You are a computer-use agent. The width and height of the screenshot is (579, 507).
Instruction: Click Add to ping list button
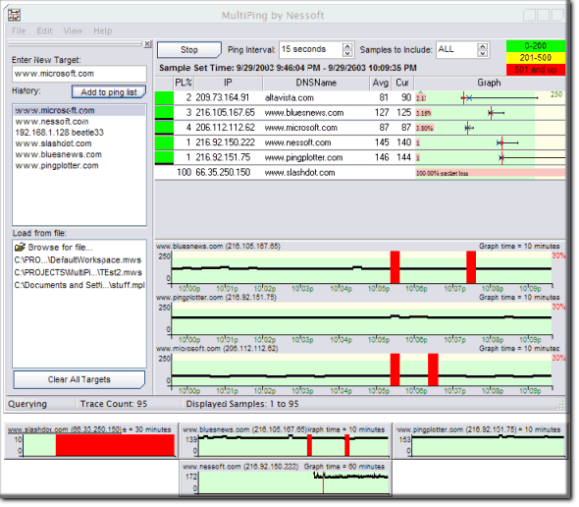[x=109, y=92]
